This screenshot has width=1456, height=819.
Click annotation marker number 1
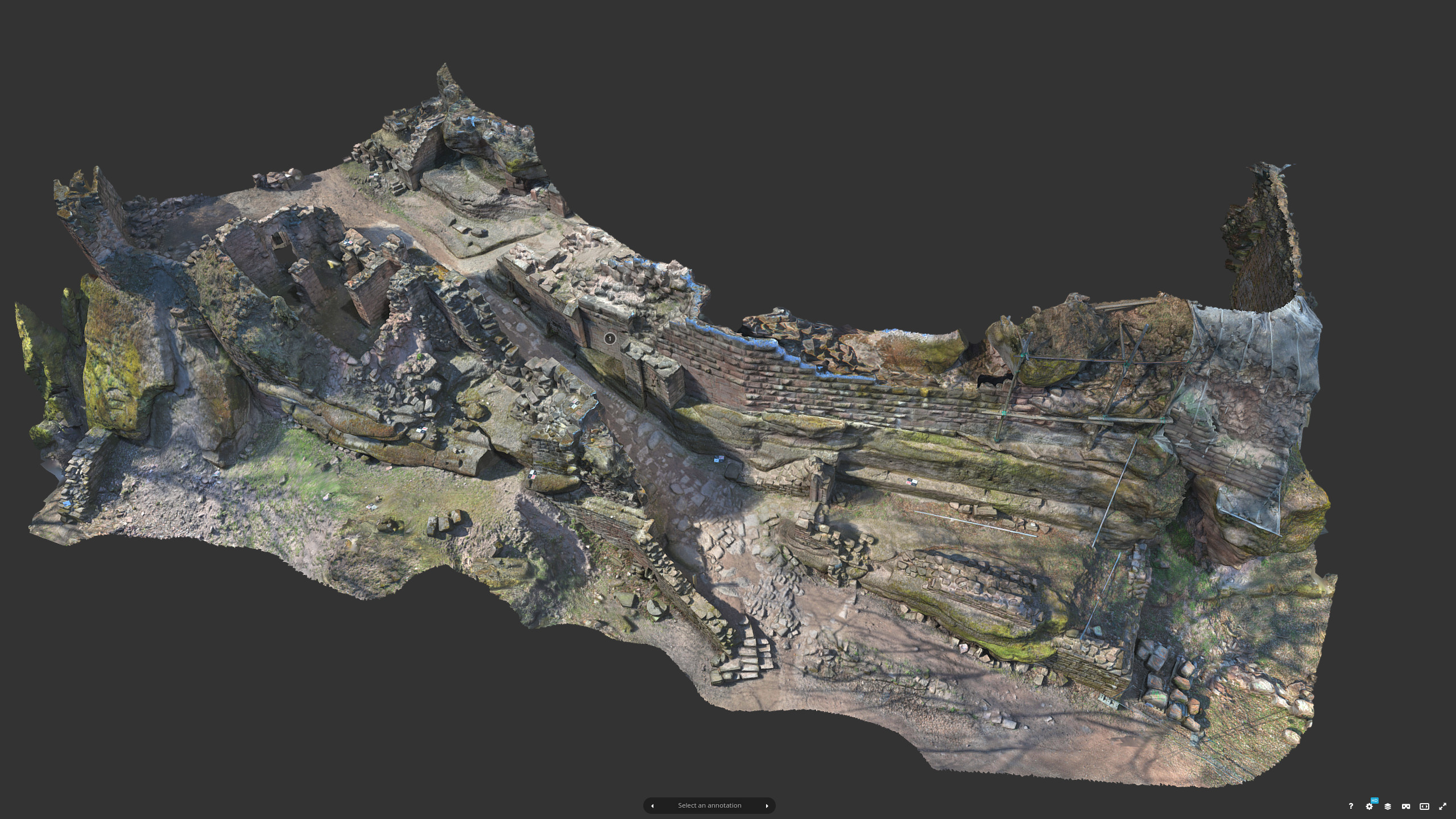610,338
